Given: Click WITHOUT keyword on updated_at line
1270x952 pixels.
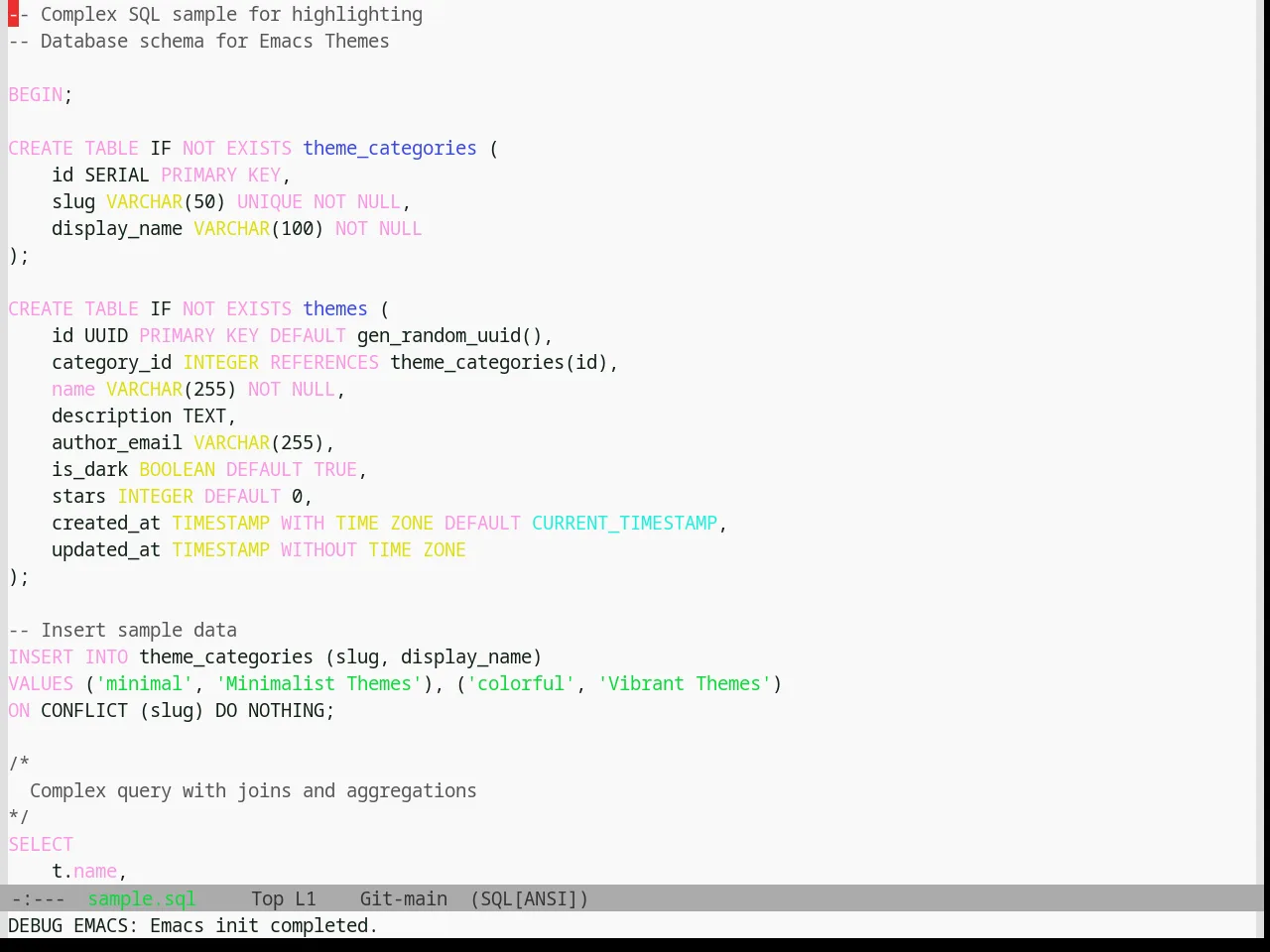Looking at the screenshot, I should 318,550.
